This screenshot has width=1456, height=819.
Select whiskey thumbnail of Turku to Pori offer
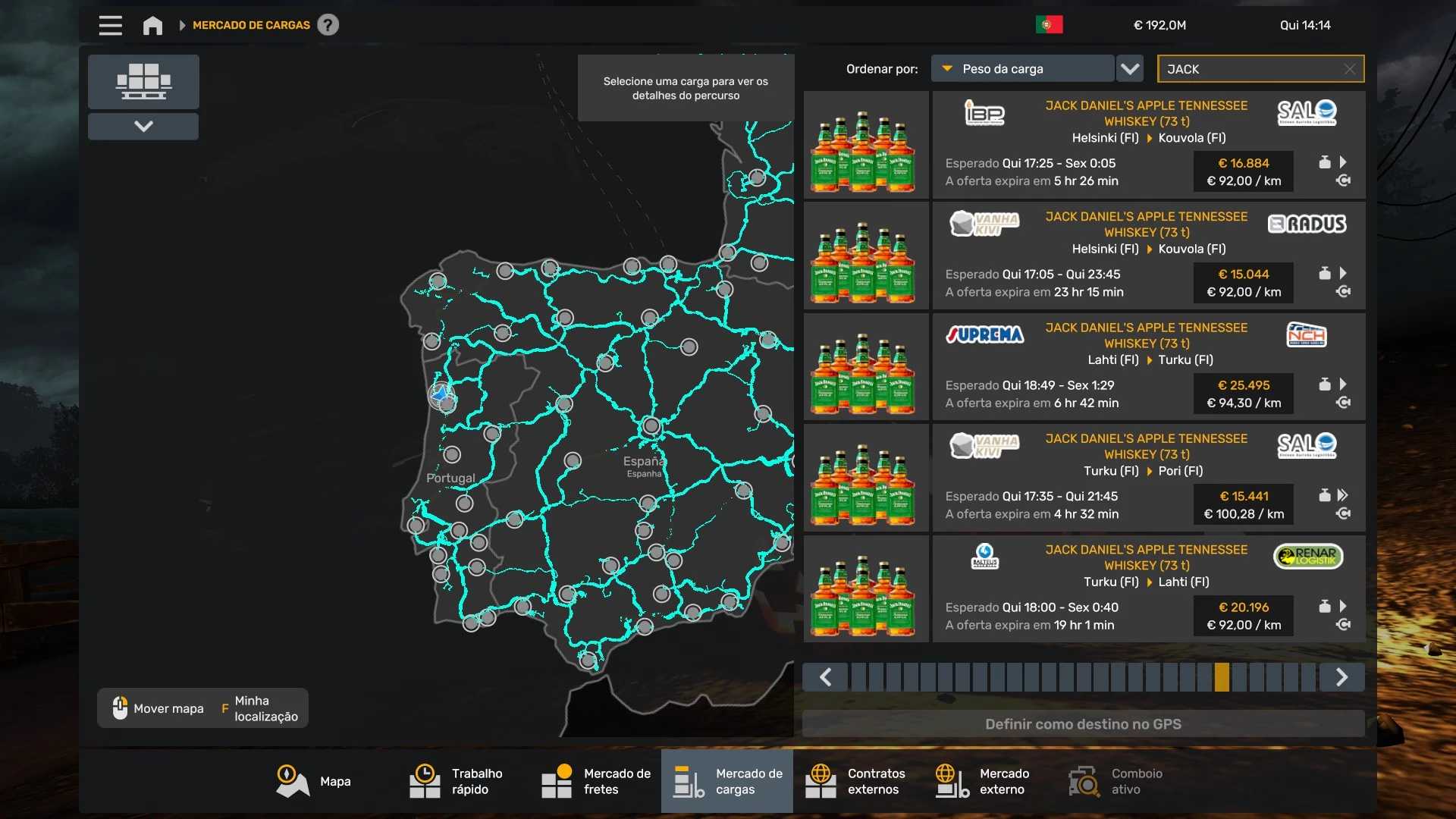[x=865, y=478]
